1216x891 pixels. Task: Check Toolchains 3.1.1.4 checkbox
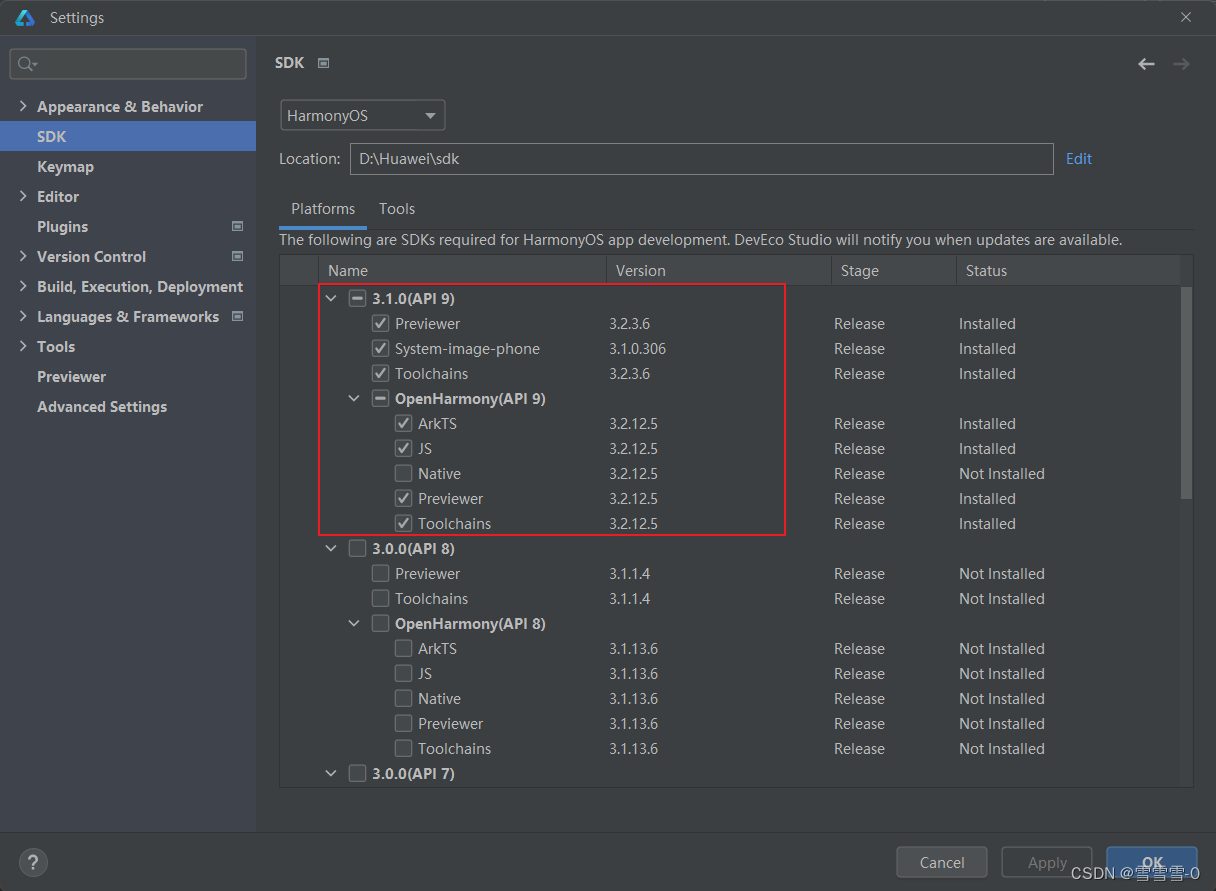pos(380,598)
